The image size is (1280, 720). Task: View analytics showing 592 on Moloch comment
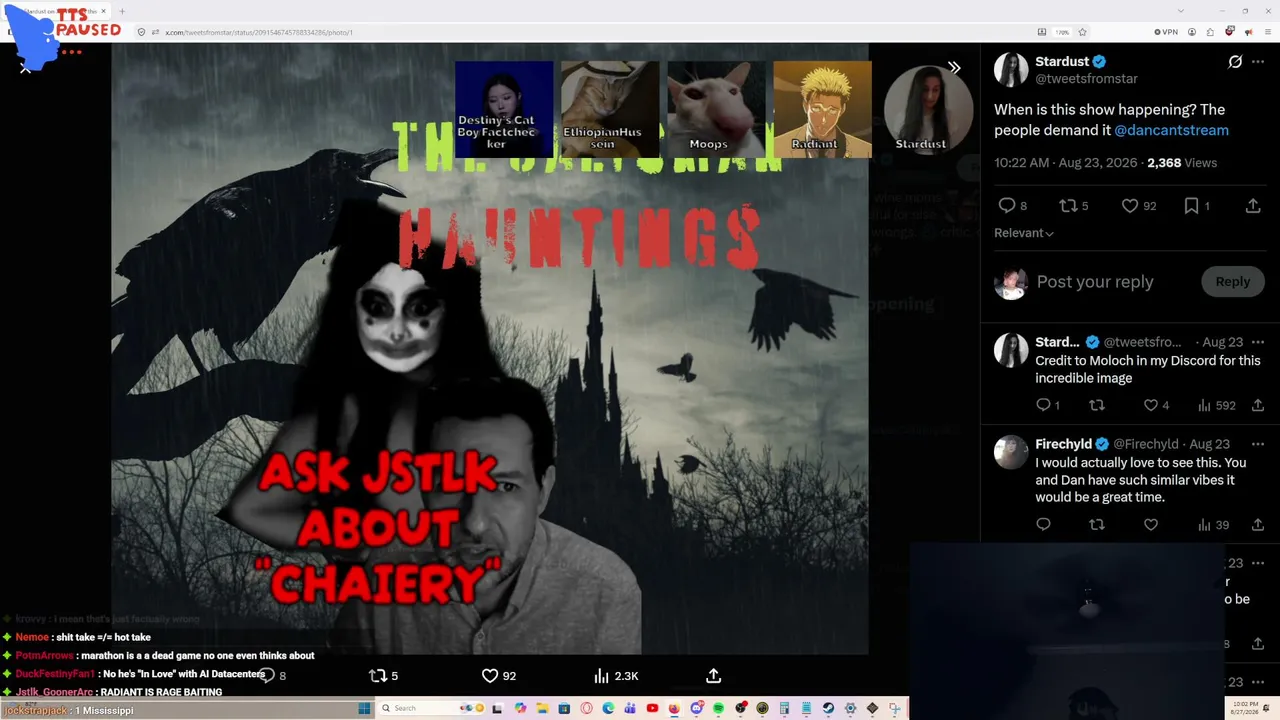[1216, 405]
